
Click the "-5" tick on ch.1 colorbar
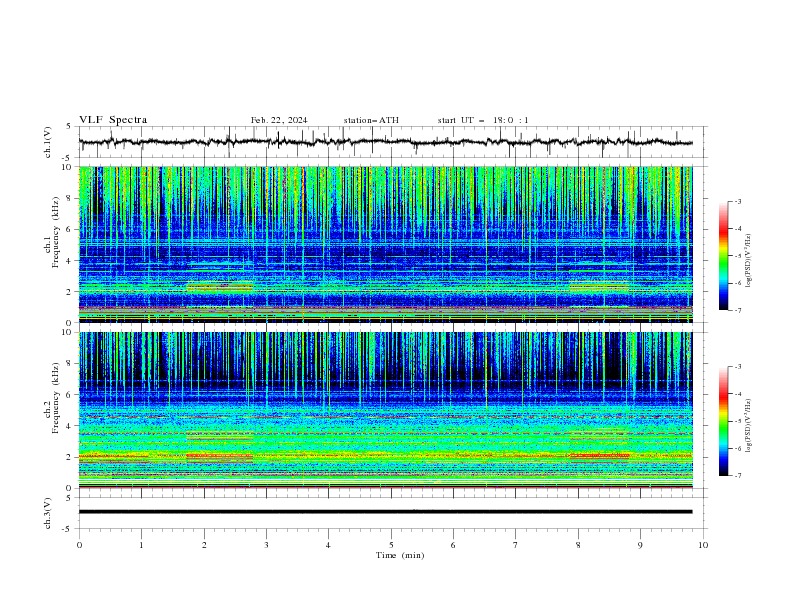point(737,256)
